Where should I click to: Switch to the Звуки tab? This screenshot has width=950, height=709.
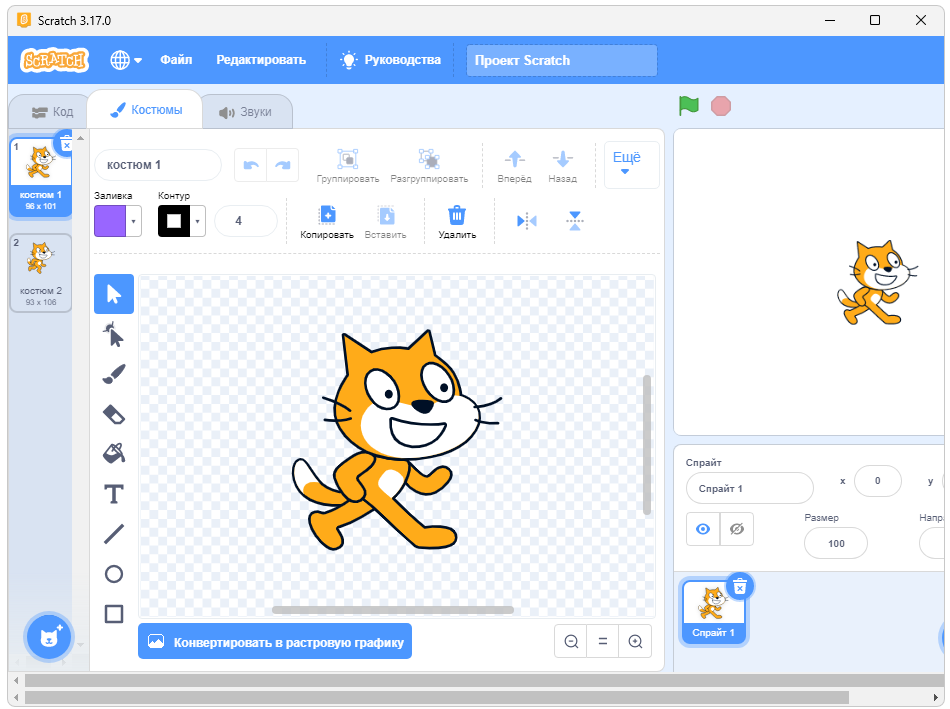point(245,113)
